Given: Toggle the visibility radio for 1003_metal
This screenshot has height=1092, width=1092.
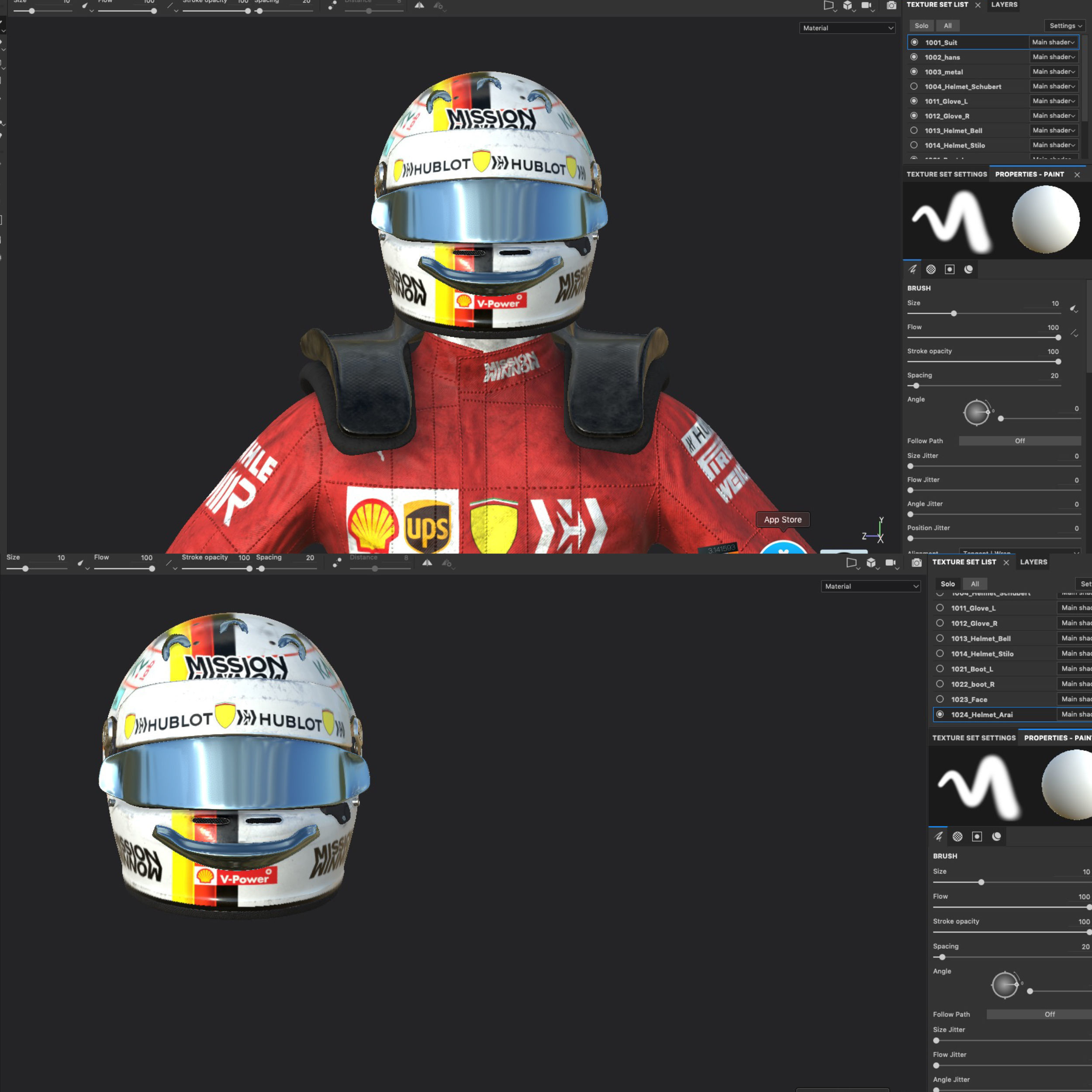Looking at the screenshot, I should point(914,72).
